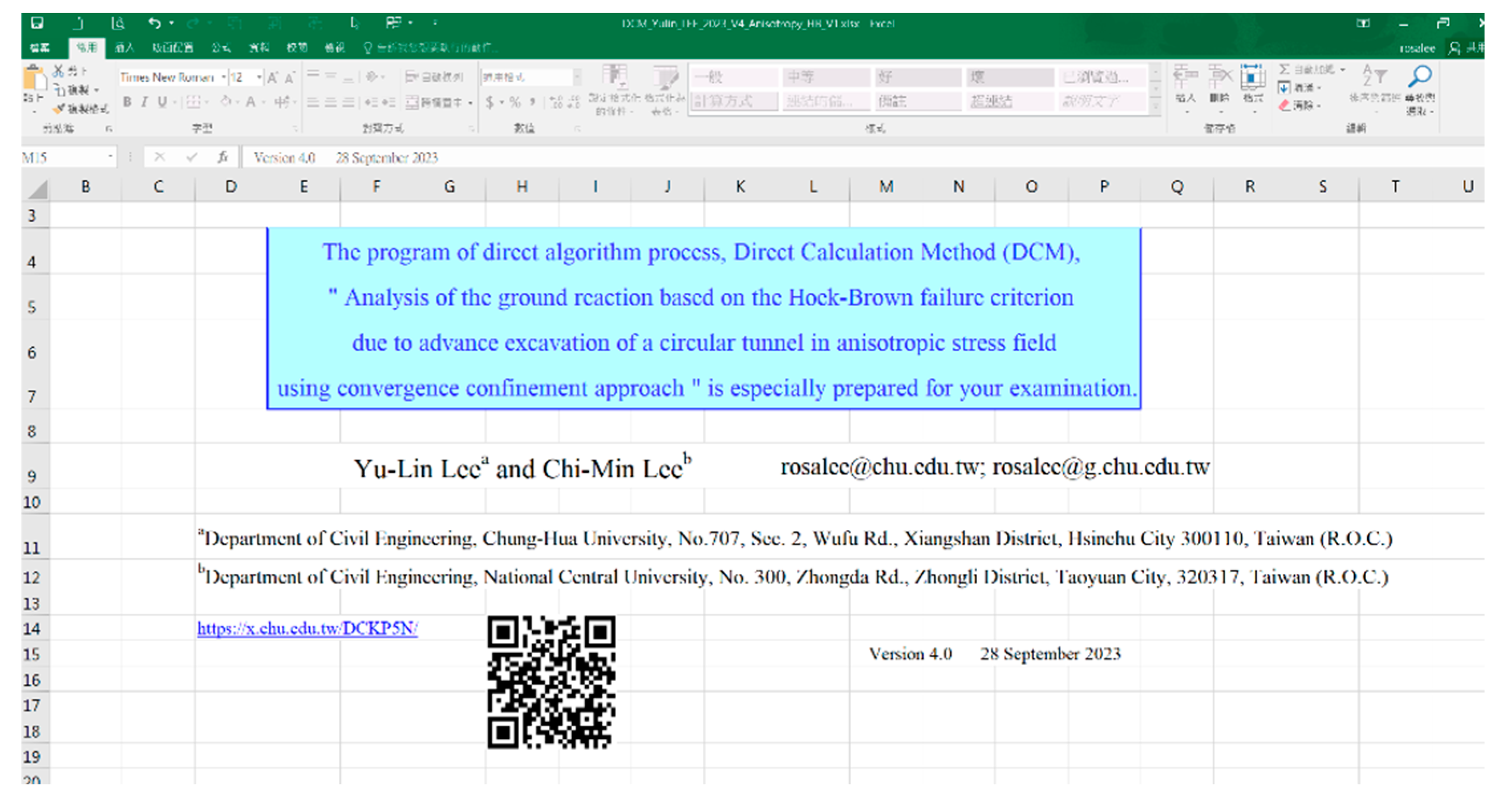1512x804 pixels.
Task: Open the font size dropdown
Action: click(x=260, y=78)
